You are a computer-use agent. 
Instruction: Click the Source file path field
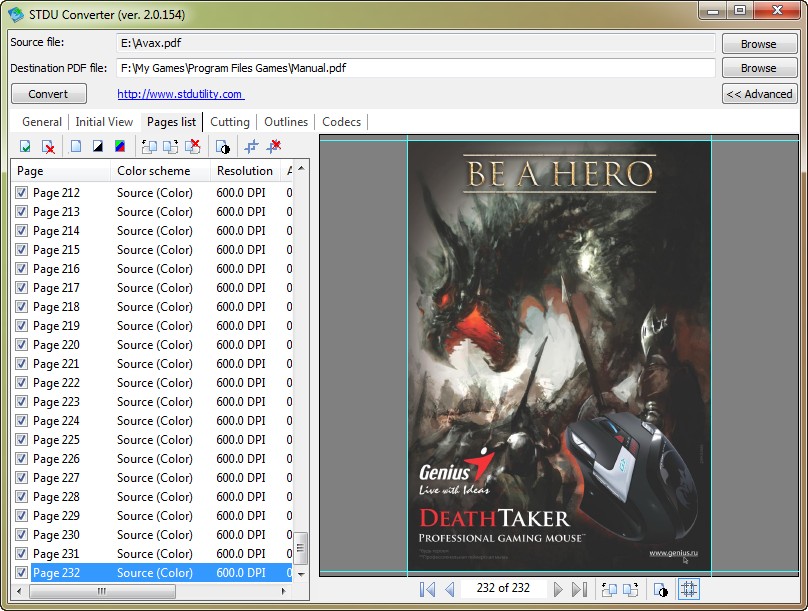(x=415, y=43)
